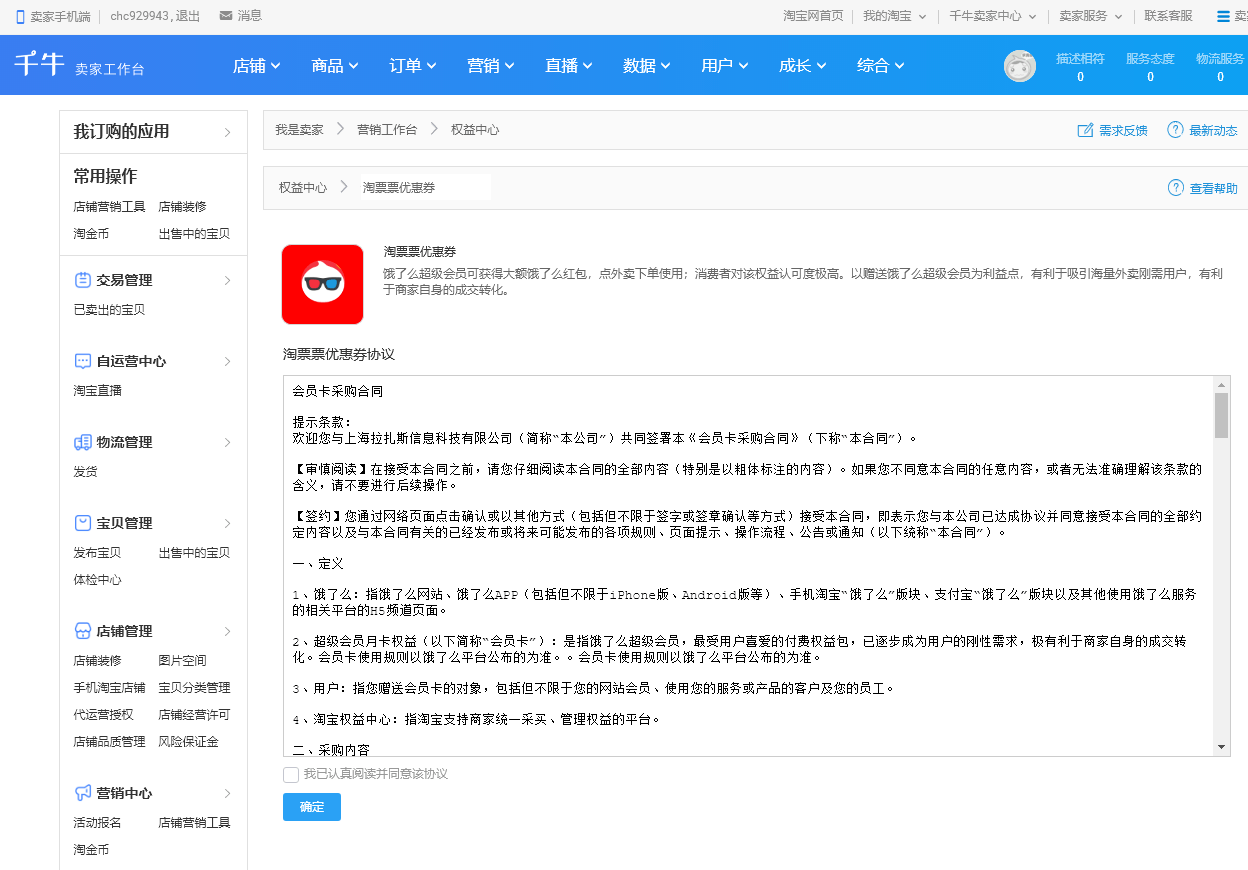Open 千牛卖家中心 top dropdown

pos(993,16)
